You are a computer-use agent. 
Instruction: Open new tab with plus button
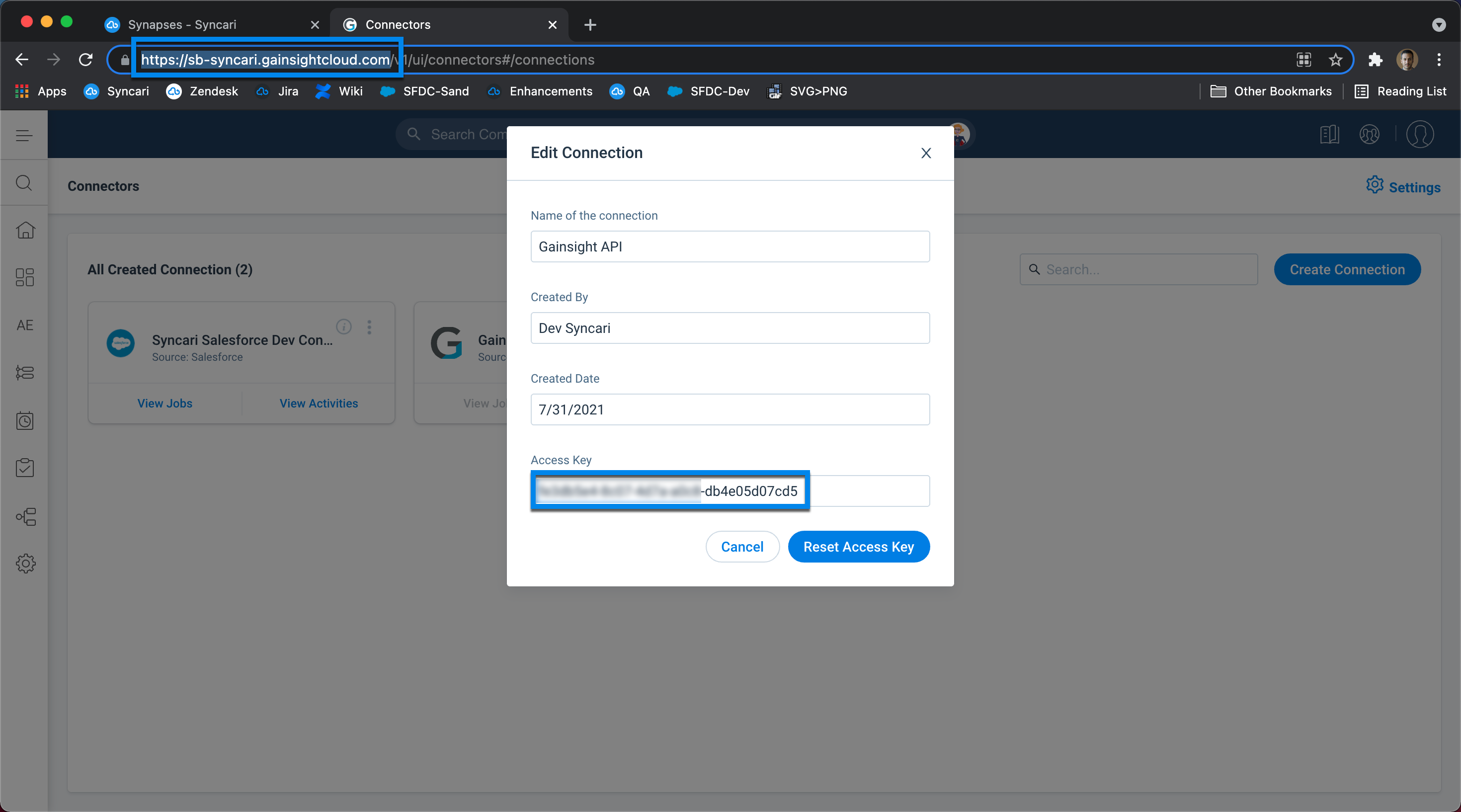(590, 25)
